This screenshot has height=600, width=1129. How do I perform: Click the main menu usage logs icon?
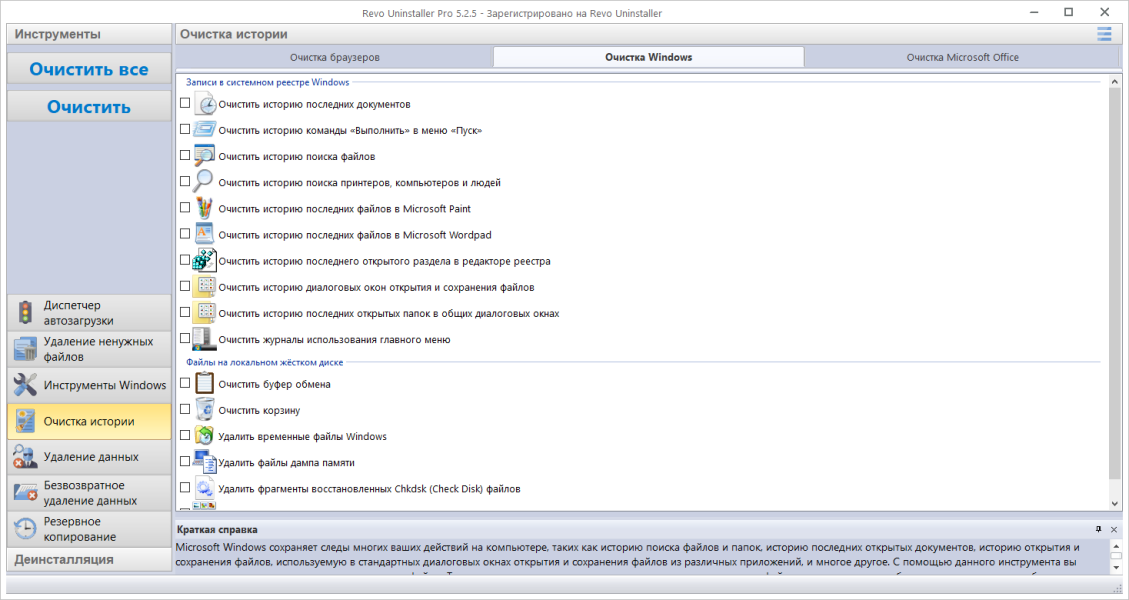click(205, 339)
